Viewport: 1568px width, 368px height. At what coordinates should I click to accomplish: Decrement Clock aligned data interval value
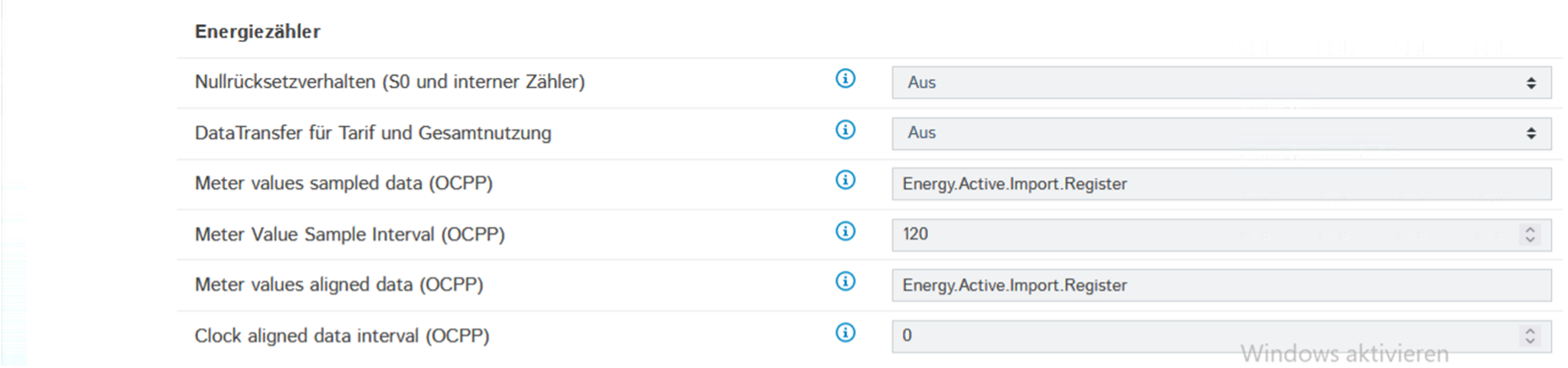click(x=1530, y=341)
